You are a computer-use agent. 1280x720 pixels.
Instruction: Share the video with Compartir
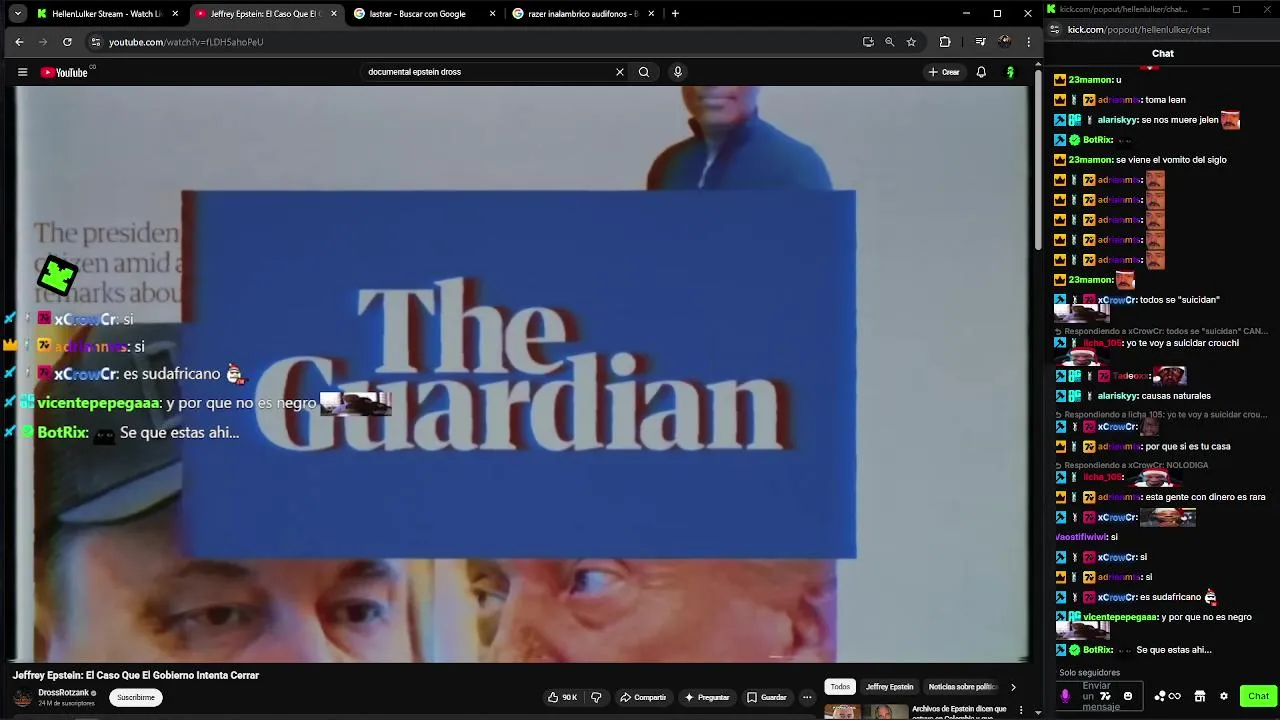[x=642, y=697]
